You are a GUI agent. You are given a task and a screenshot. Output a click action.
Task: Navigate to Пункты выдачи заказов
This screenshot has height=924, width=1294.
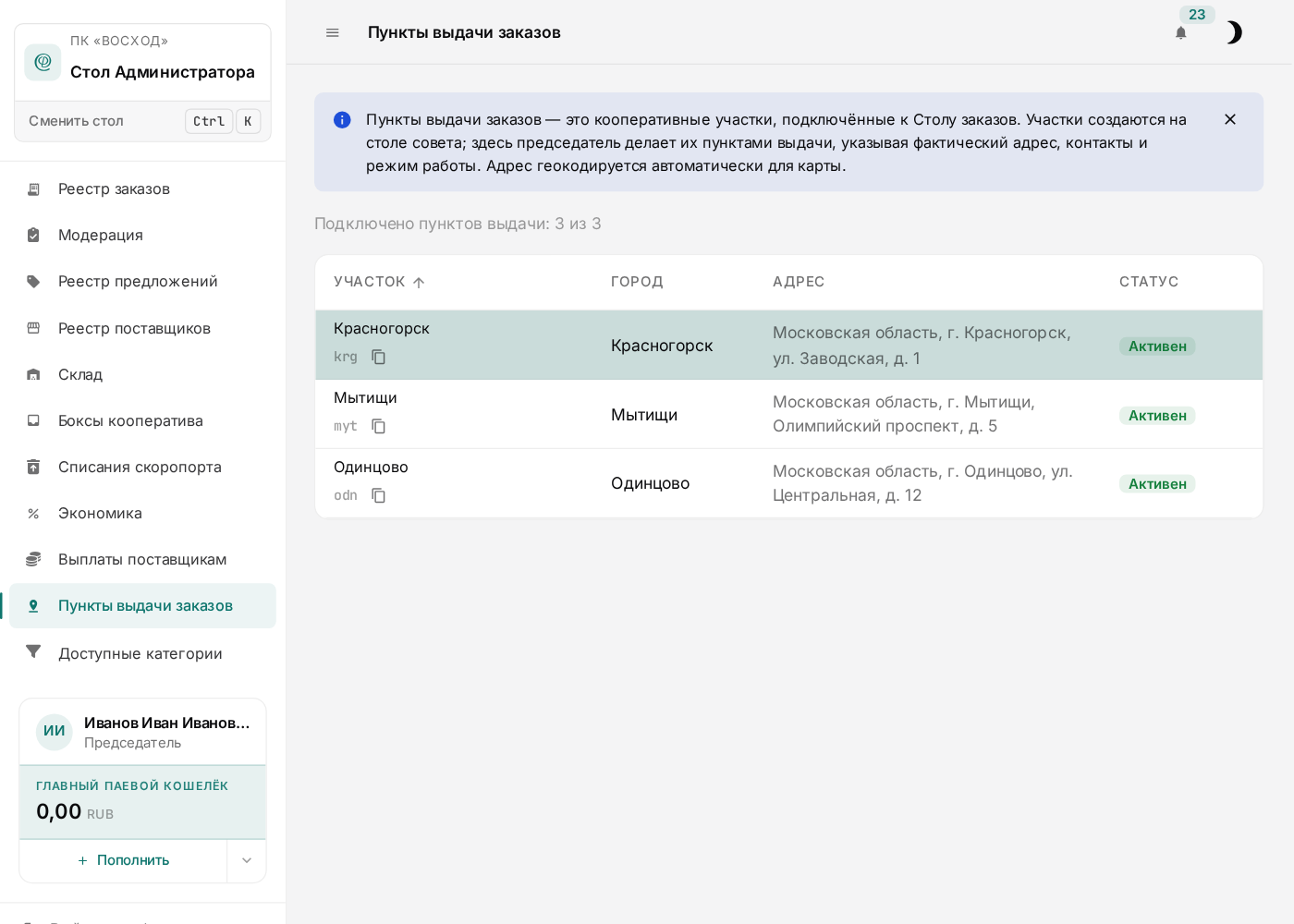pos(142,606)
